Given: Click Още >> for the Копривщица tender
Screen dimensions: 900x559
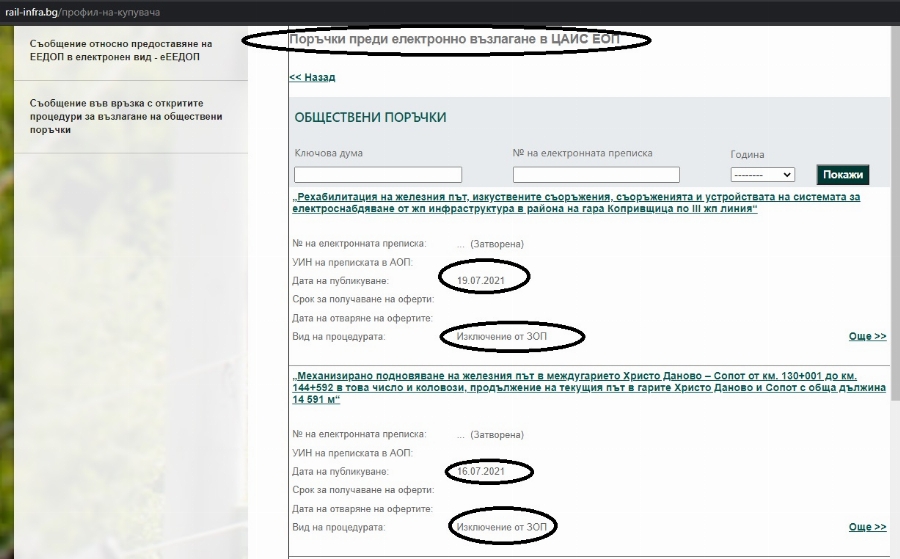Looking at the screenshot, I should (x=867, y=336).
